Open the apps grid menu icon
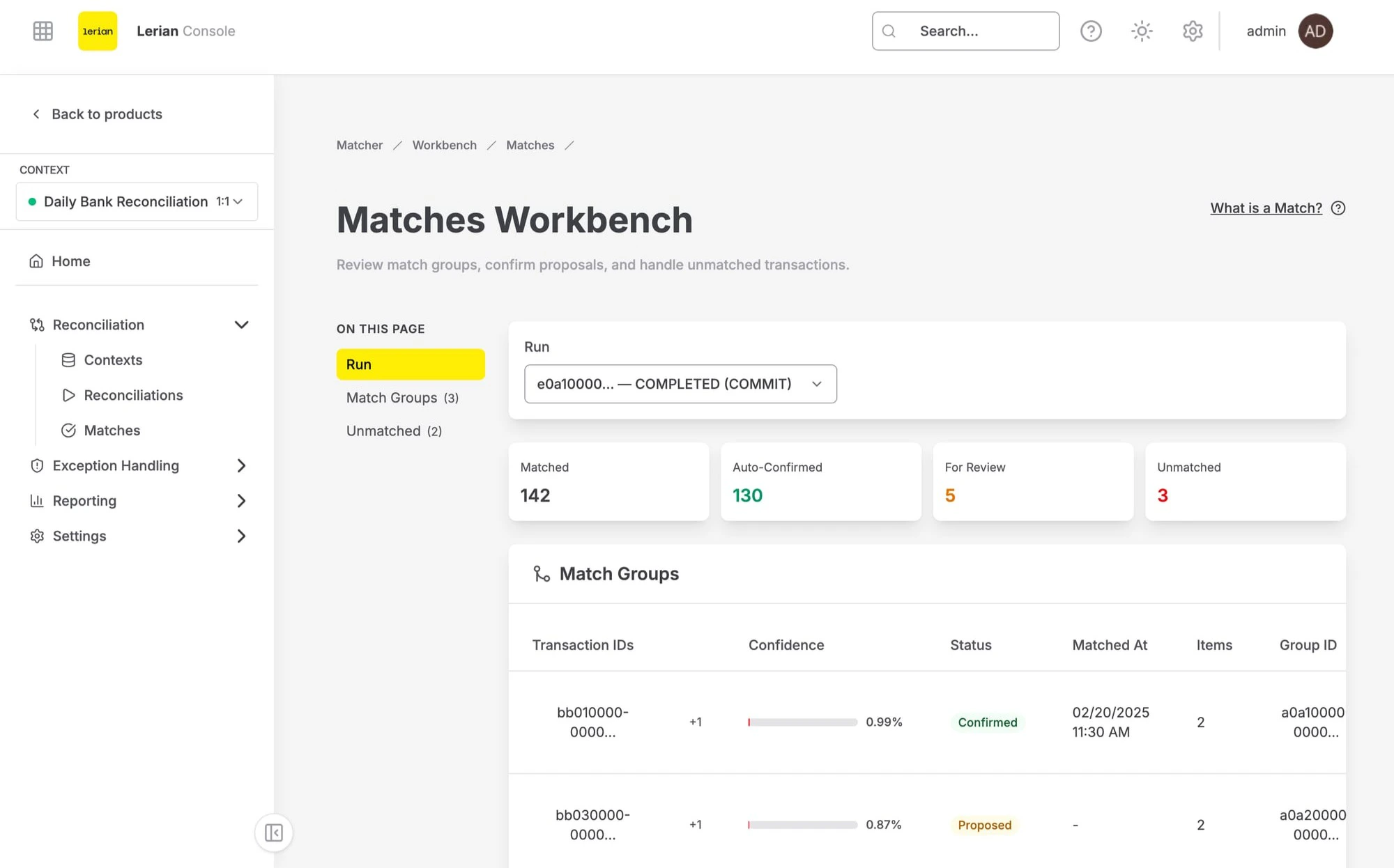Viewport: 1394px width, 868px height. tap(43, 31)
